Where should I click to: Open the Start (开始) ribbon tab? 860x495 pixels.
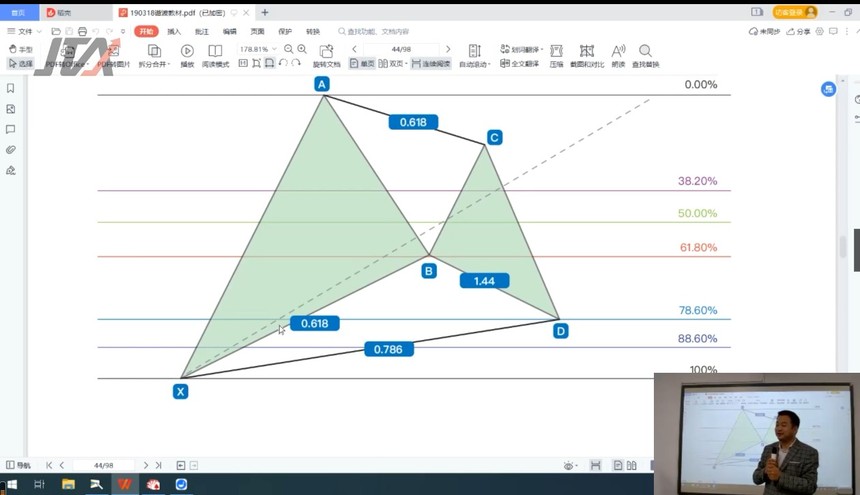146,31
